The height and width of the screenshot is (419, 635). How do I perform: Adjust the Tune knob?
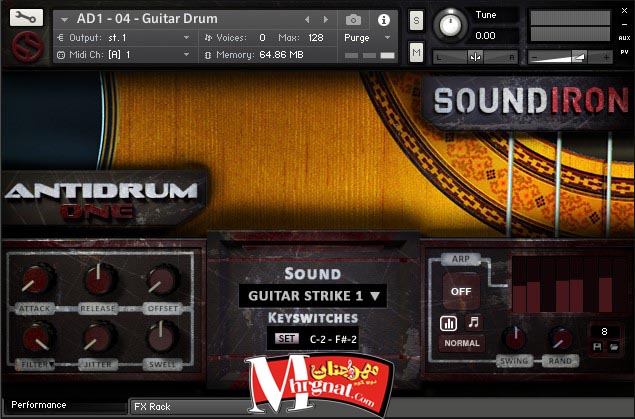450,25
